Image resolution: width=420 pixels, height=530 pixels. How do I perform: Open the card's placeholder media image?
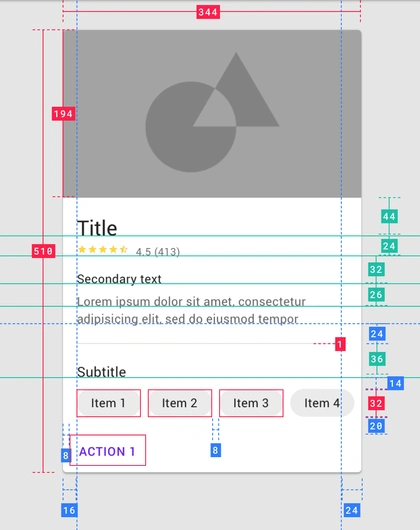212,114
